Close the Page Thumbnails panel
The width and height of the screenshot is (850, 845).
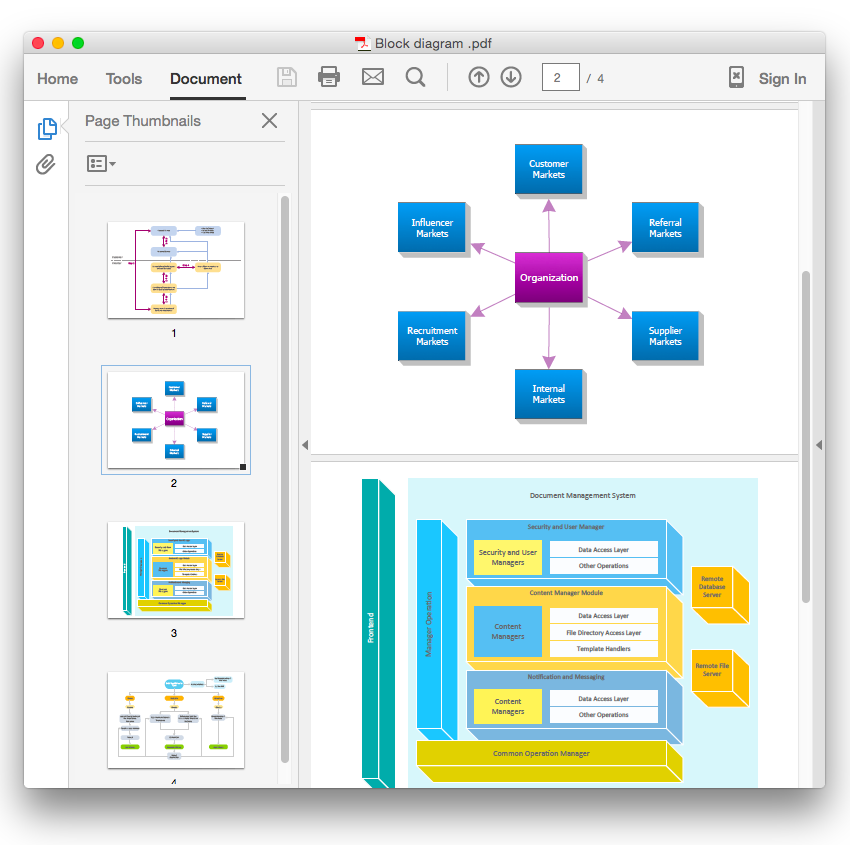(x=269, y=120)
